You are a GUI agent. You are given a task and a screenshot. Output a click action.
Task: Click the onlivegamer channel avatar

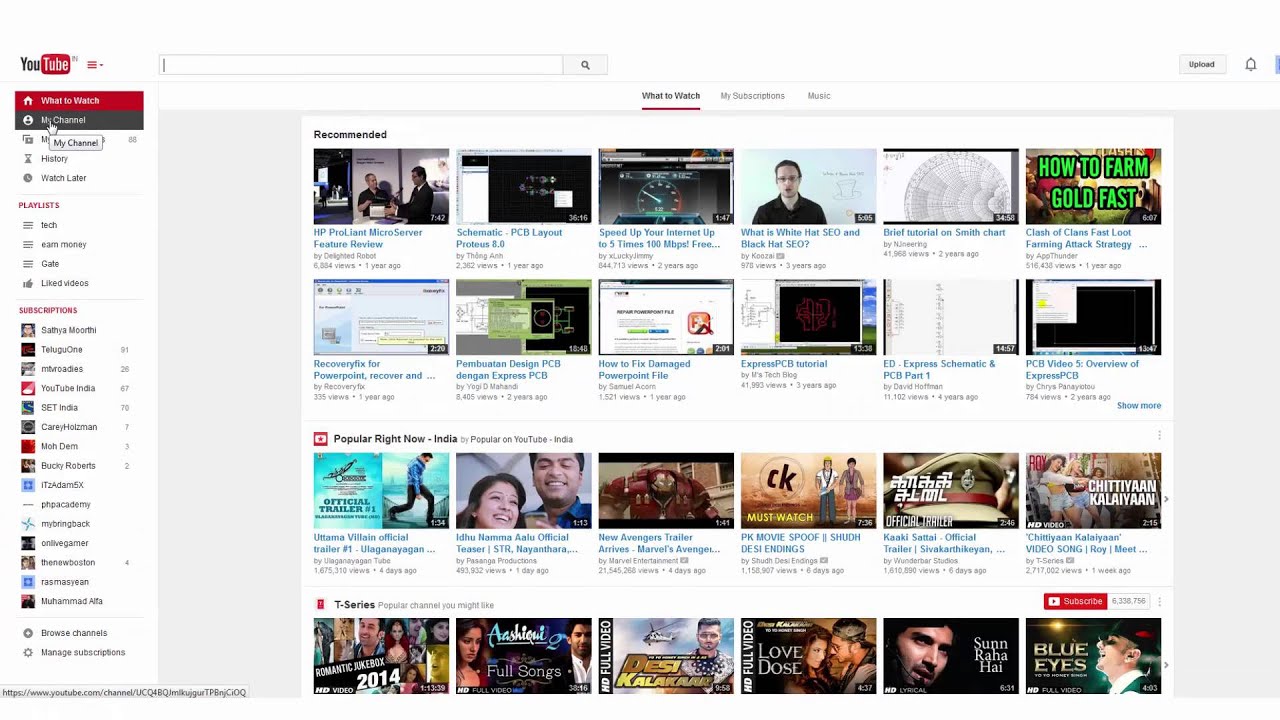pyautogui.click(x=28, y=543)
